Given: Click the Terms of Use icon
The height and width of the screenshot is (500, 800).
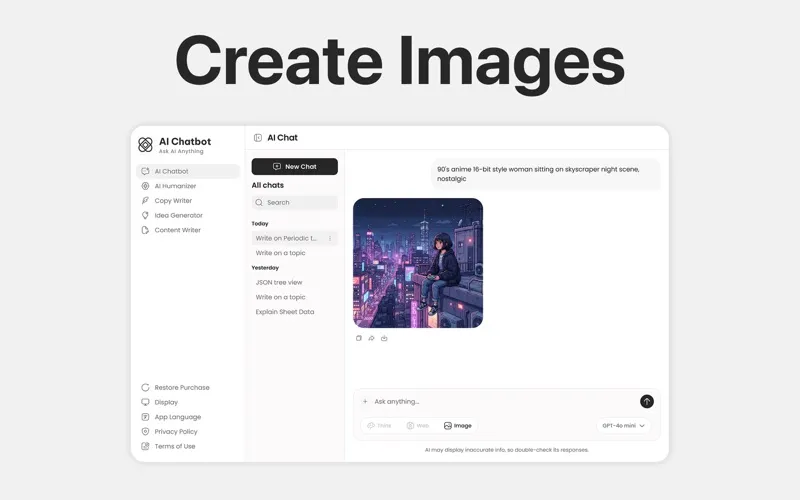Looking at the screenshot, I should [x=145, y=446].
